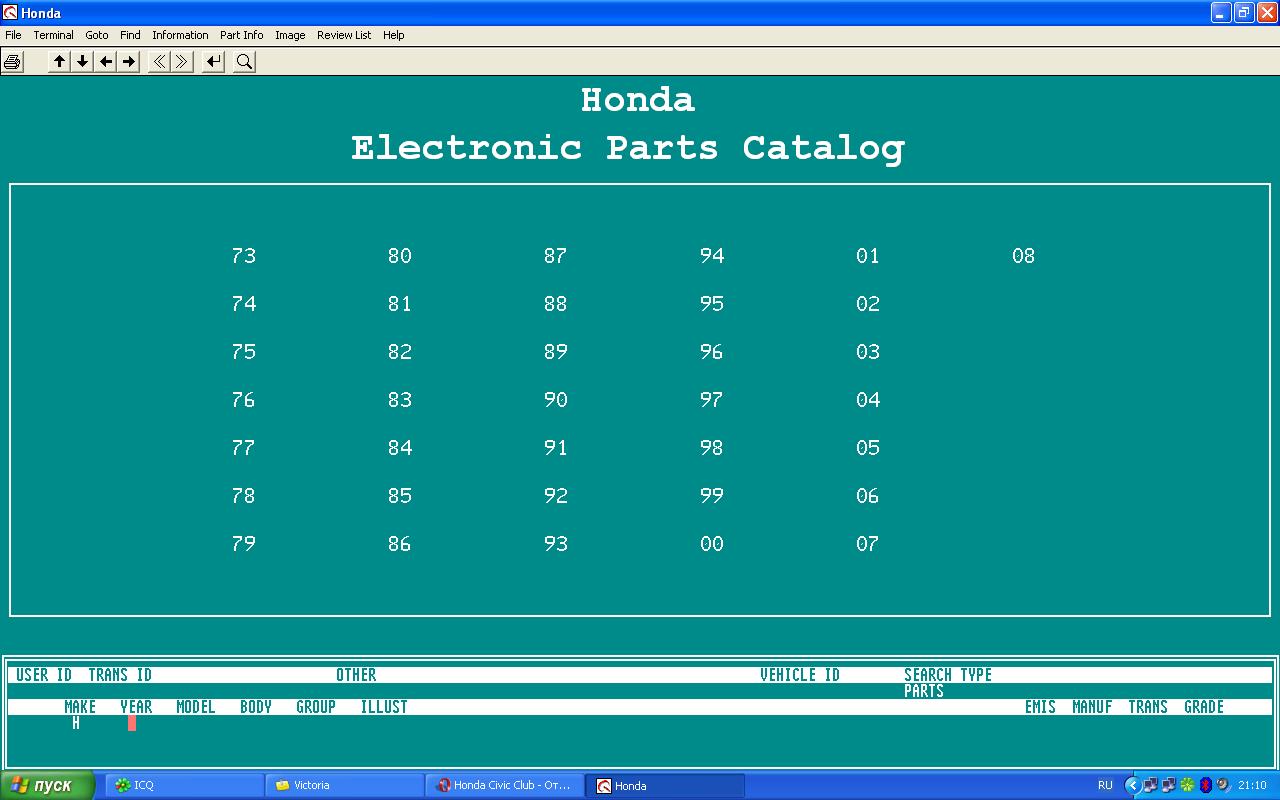
Task: Select model year 04
Action: pos(868,400)
